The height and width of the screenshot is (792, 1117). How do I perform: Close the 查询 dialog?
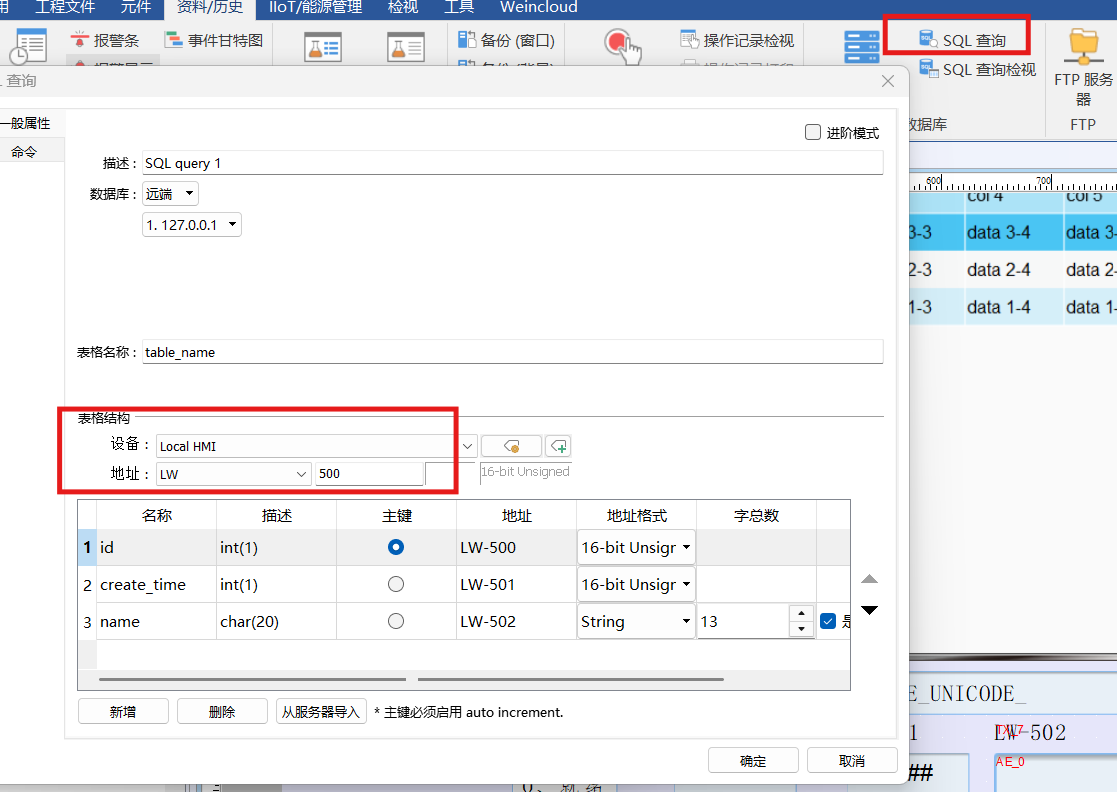pos(888,81)
